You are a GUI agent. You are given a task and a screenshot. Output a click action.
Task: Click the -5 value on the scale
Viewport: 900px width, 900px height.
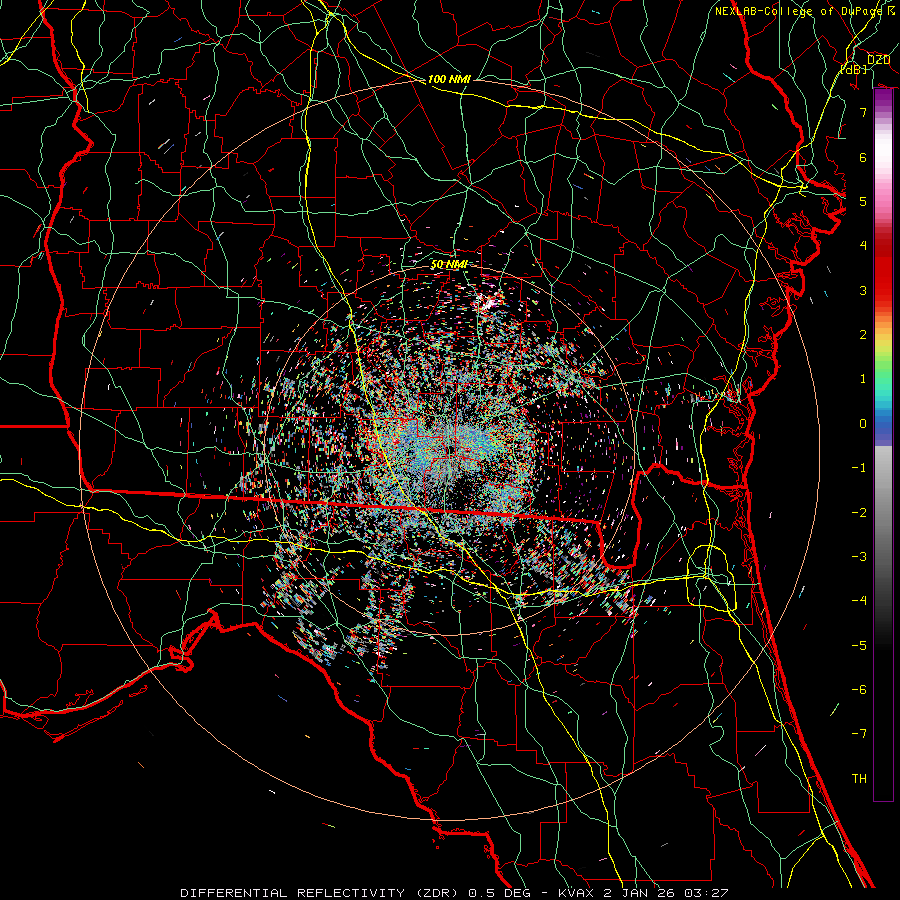pyautogui.click(x=859, y=645)
